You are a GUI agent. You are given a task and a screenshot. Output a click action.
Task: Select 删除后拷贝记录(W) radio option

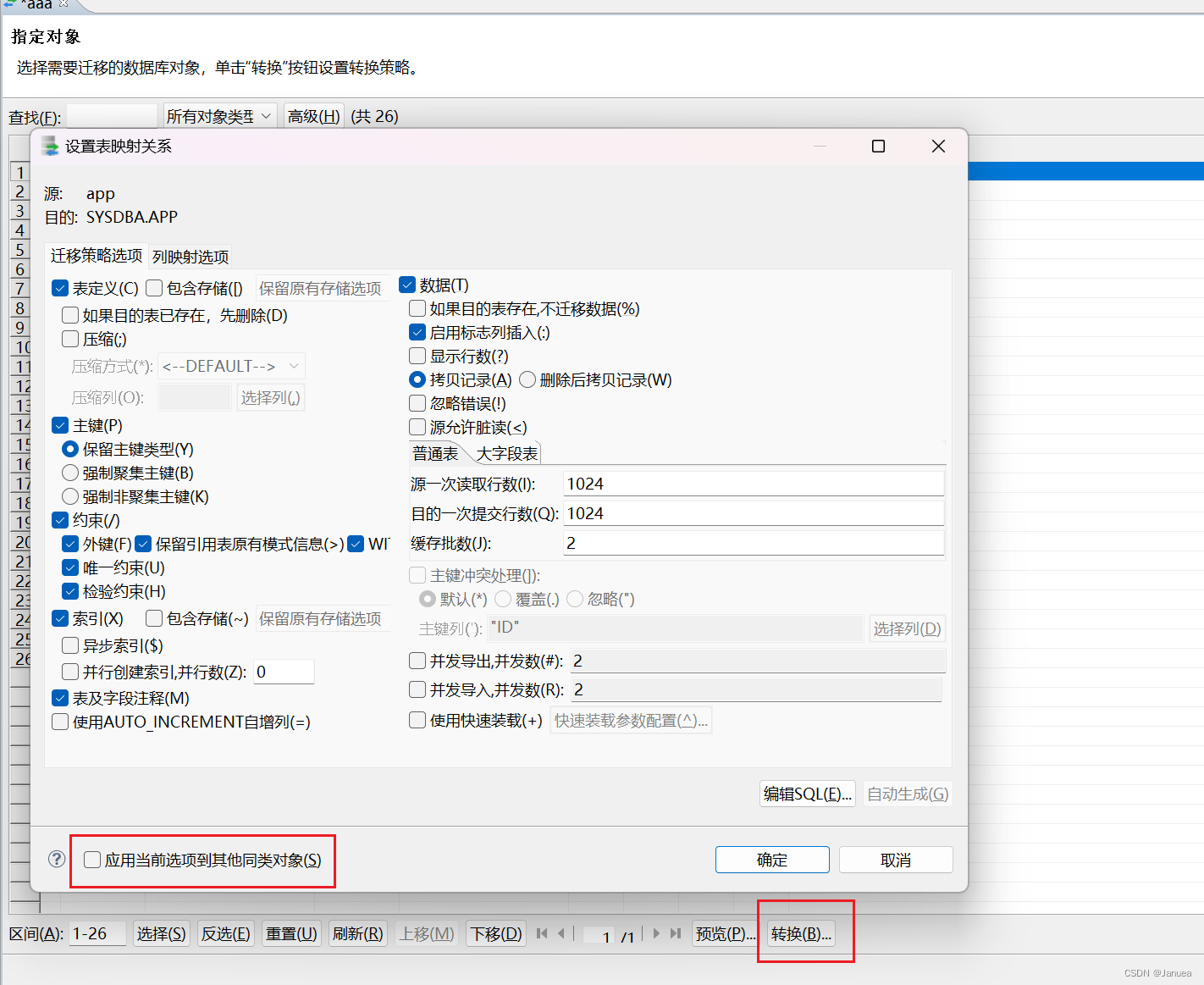pos(527,379)
